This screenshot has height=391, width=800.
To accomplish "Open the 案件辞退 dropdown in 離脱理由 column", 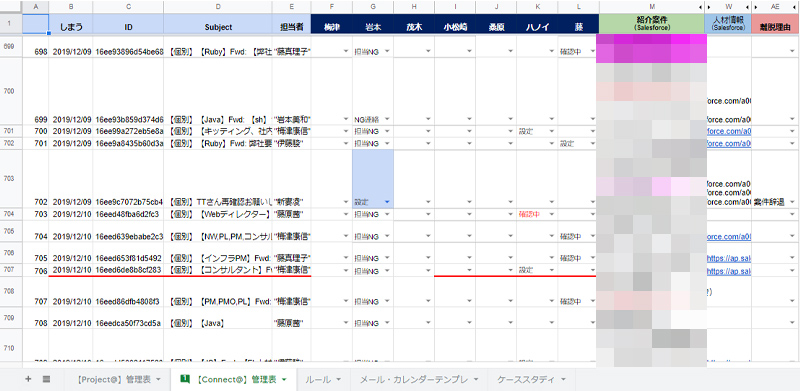I will click(x=792, y=202).
